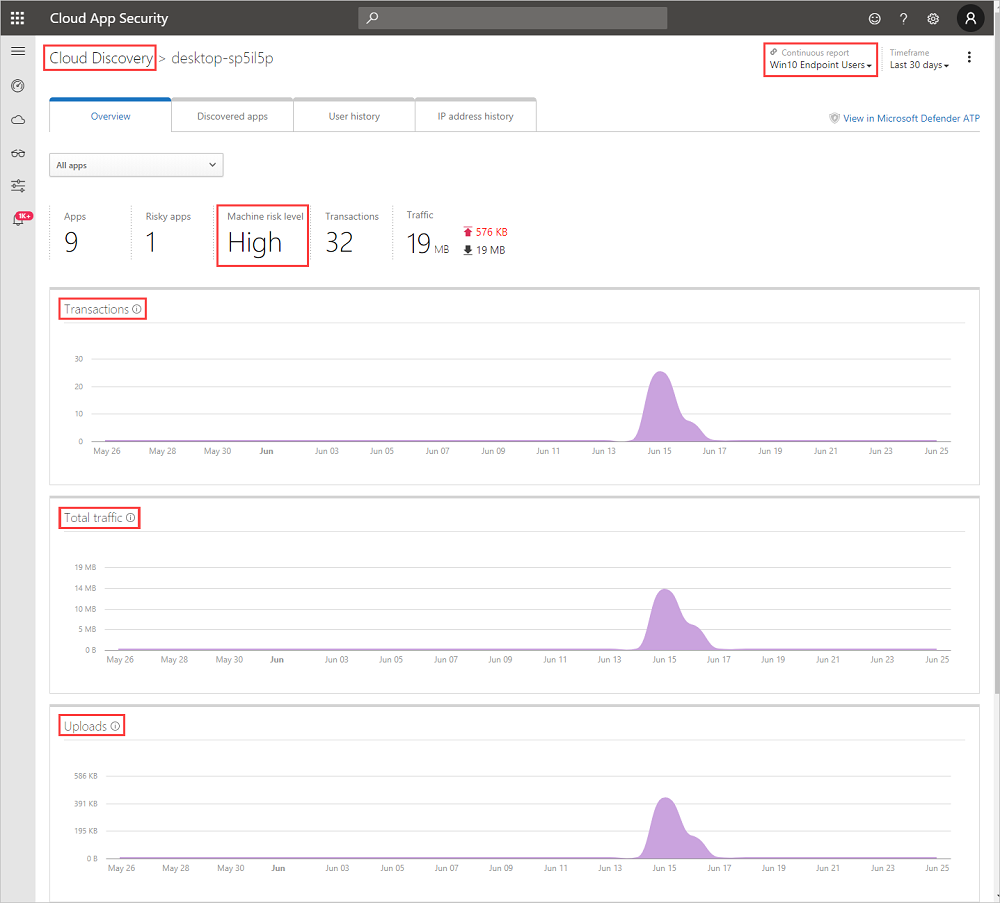Open the app launcher waffle icon
1000x903 pixels.
point(17,18)
